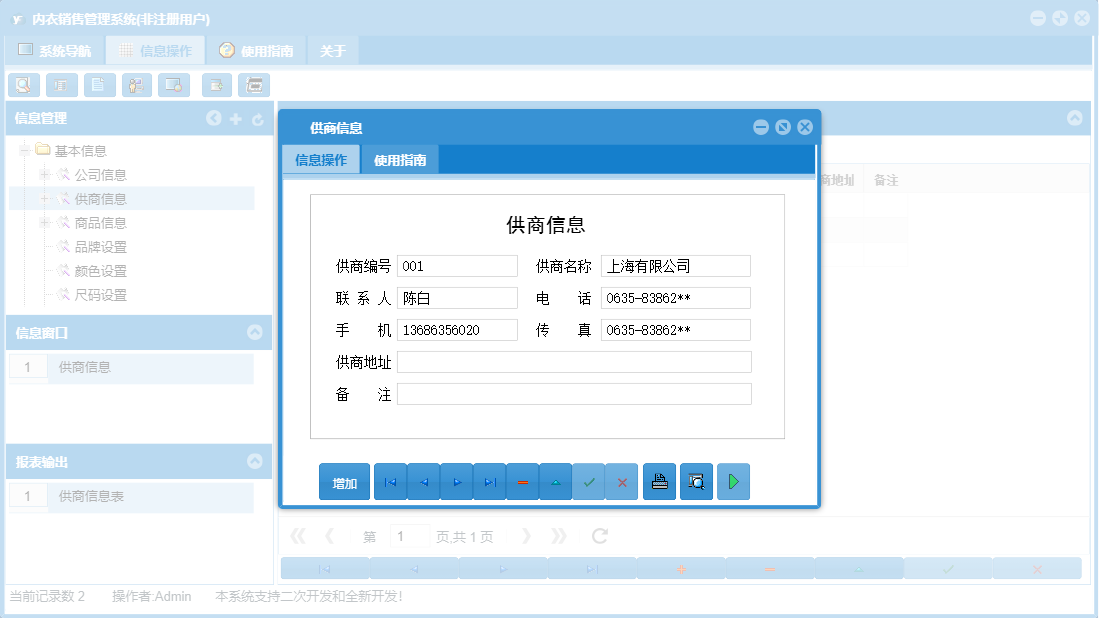Screen dimensions: 1099x618
Task: Open print preview in the supplier dialog
Action: coord(696,481)
